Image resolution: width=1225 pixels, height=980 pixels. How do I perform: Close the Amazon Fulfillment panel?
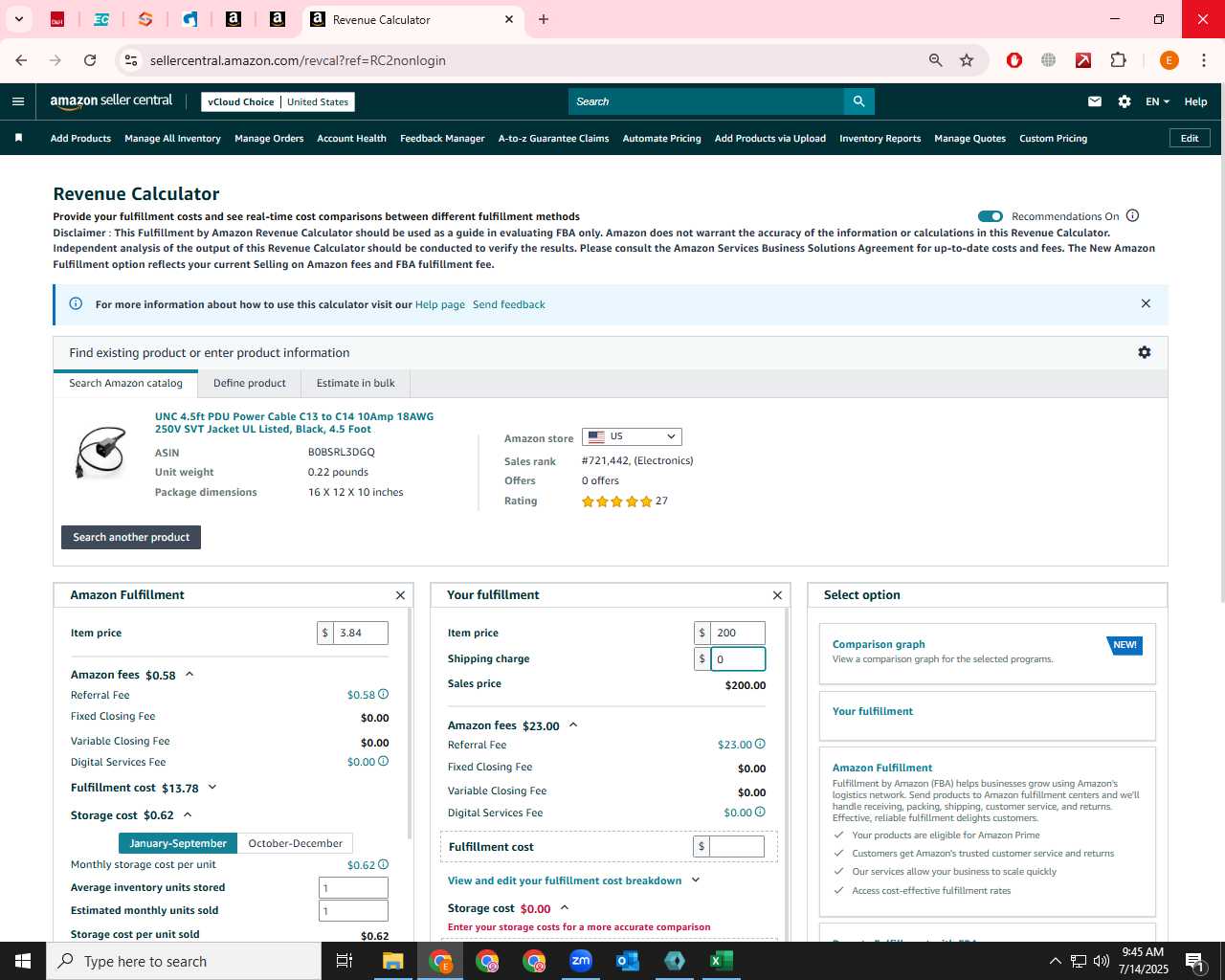click(x=400, y=595)
